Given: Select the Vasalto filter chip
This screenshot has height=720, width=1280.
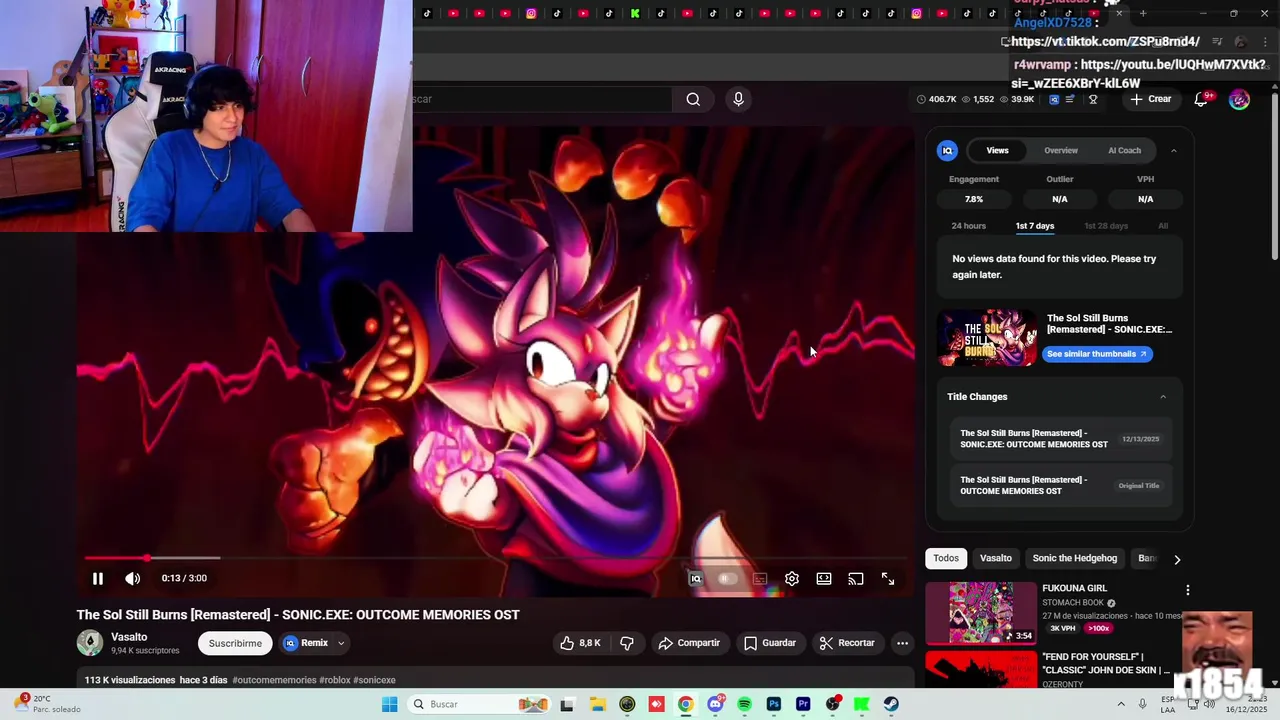Looking at the screenshot, I should pyautogui.click(x=996, y=558).
